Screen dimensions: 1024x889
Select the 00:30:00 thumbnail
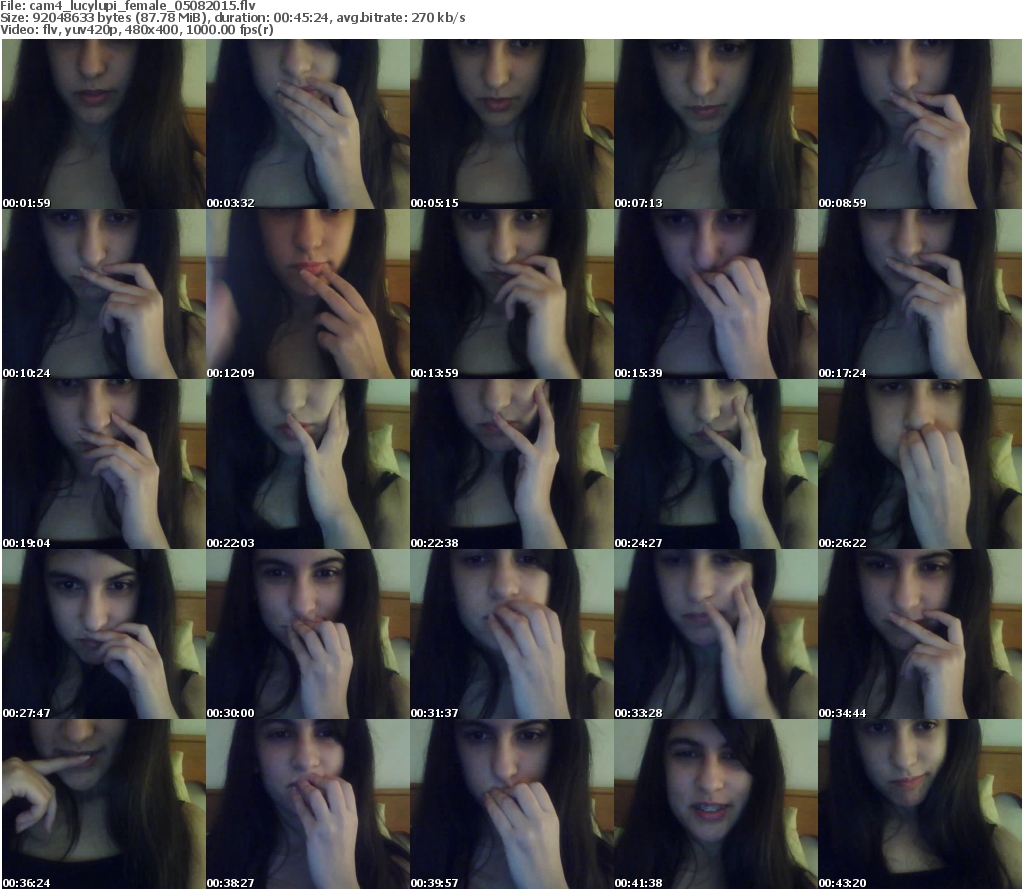pos(308,634)
